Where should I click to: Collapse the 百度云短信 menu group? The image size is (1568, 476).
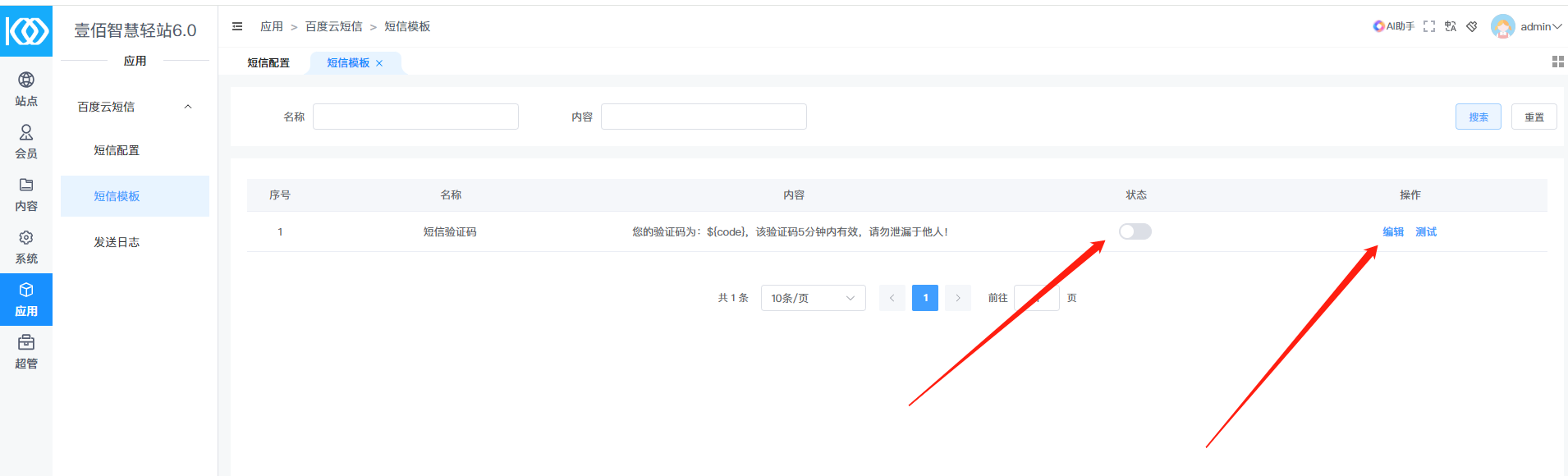(x=188, y=107)
